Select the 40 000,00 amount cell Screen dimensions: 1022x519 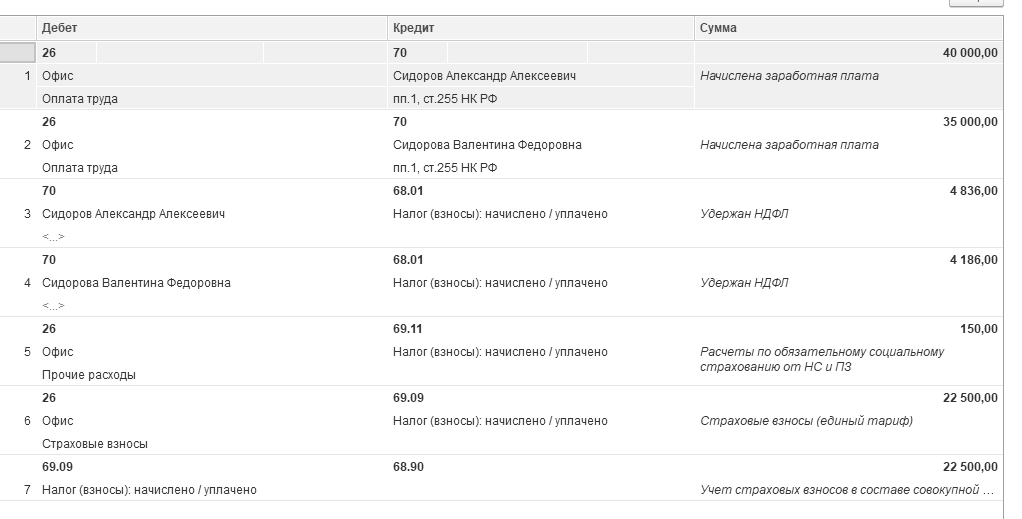[969, 52]
